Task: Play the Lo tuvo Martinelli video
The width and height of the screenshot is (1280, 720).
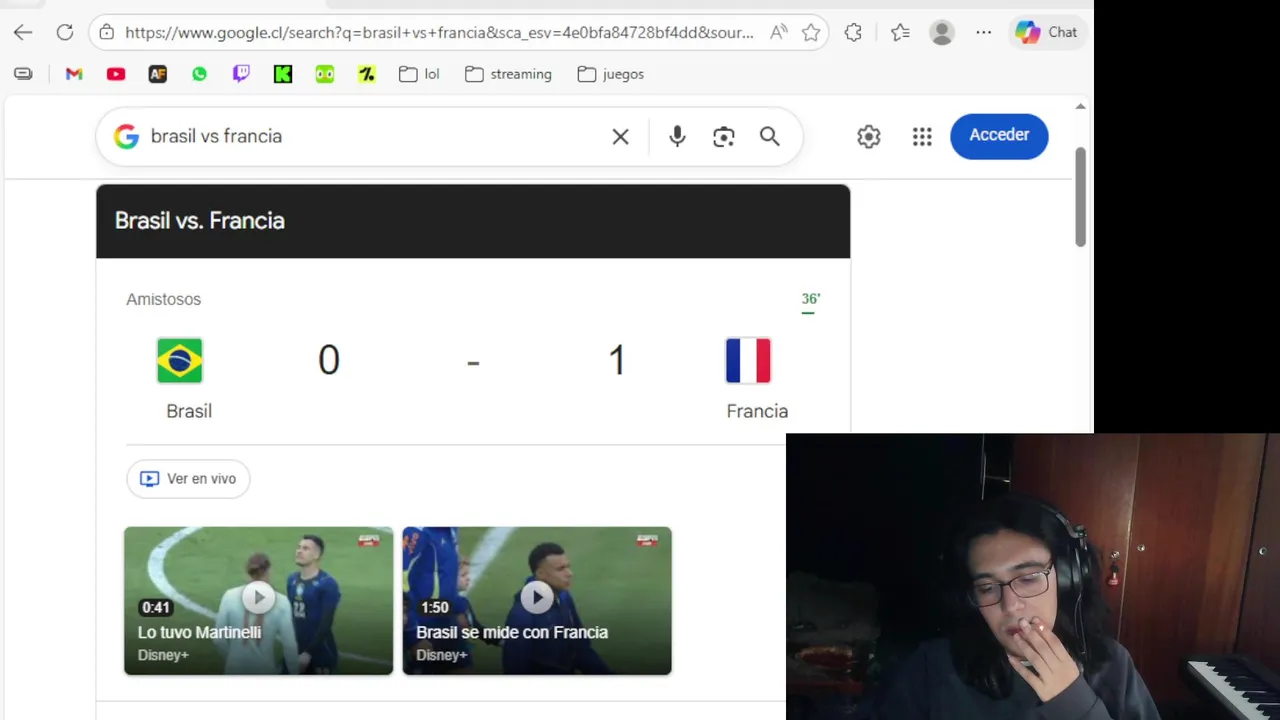Action: tap(258, 600)
